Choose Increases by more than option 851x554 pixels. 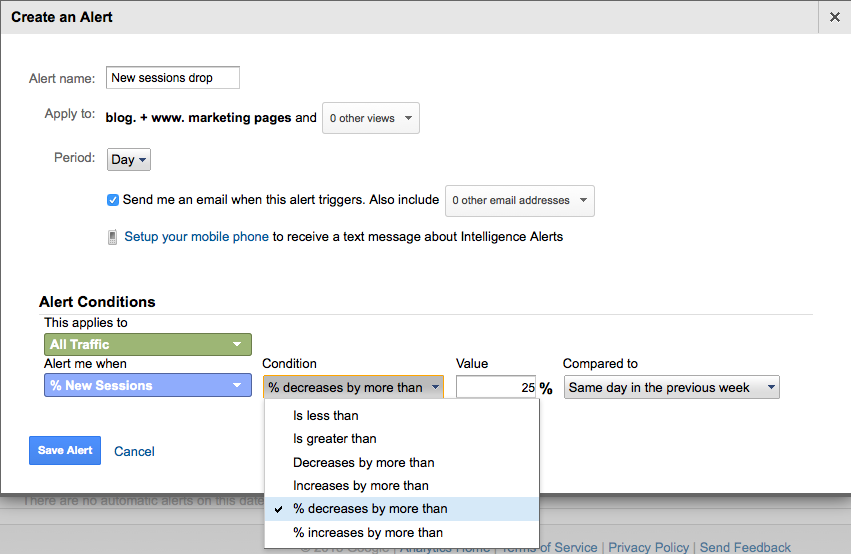point(402,486)
